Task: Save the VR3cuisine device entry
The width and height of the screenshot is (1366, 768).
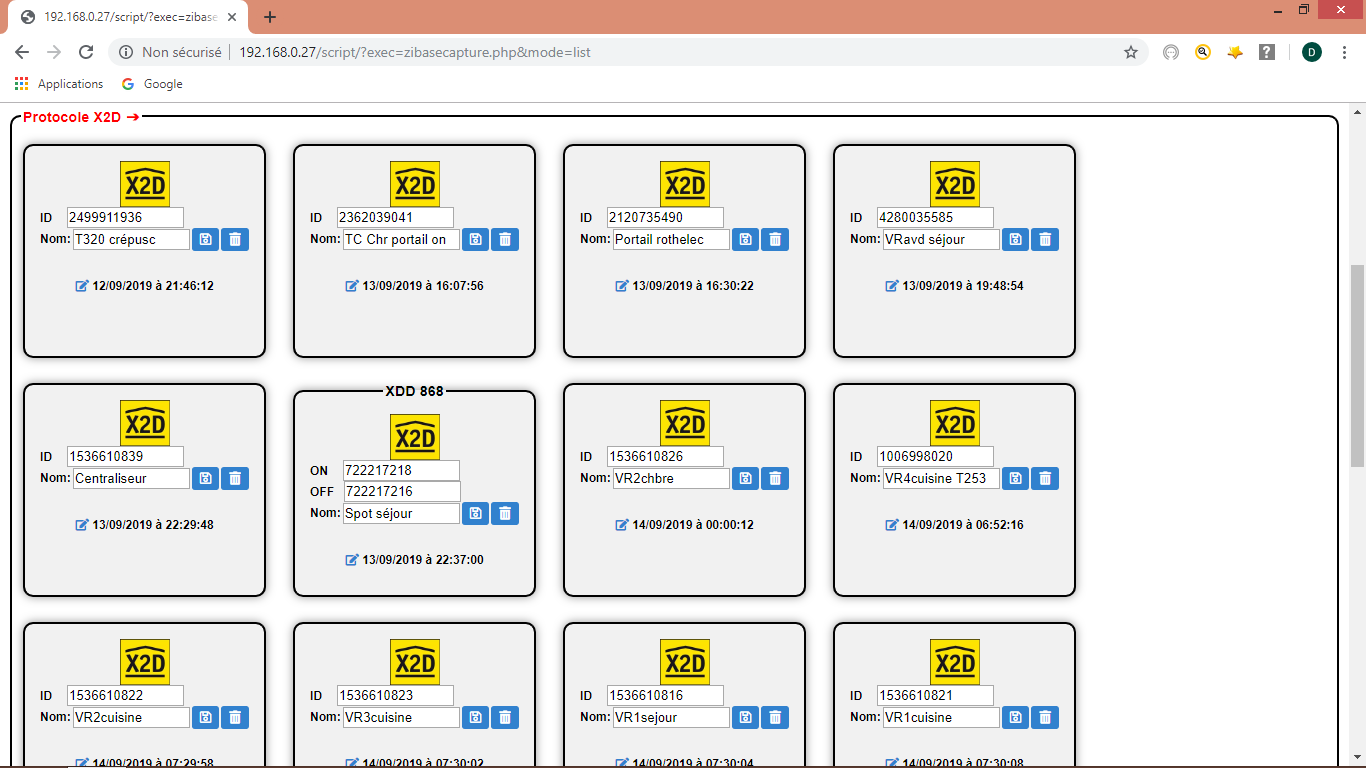Action: pos(475,717)
